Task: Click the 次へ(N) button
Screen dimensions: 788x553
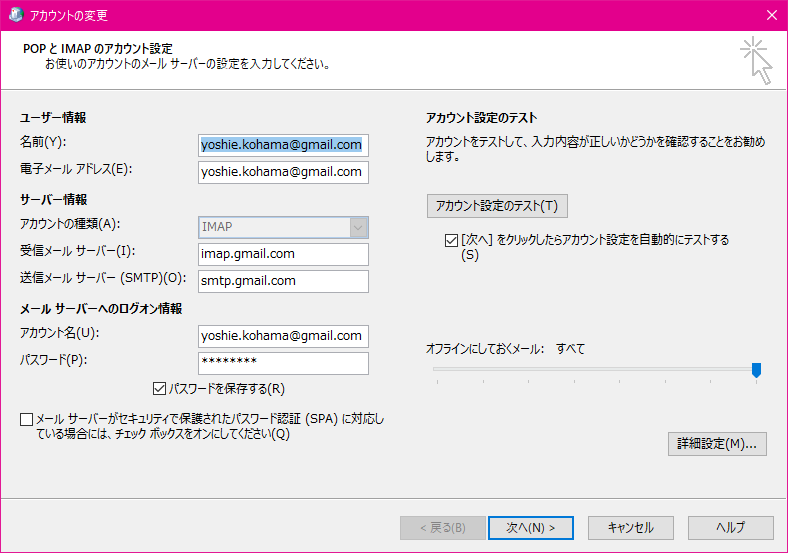Action: tap(530, 528)
